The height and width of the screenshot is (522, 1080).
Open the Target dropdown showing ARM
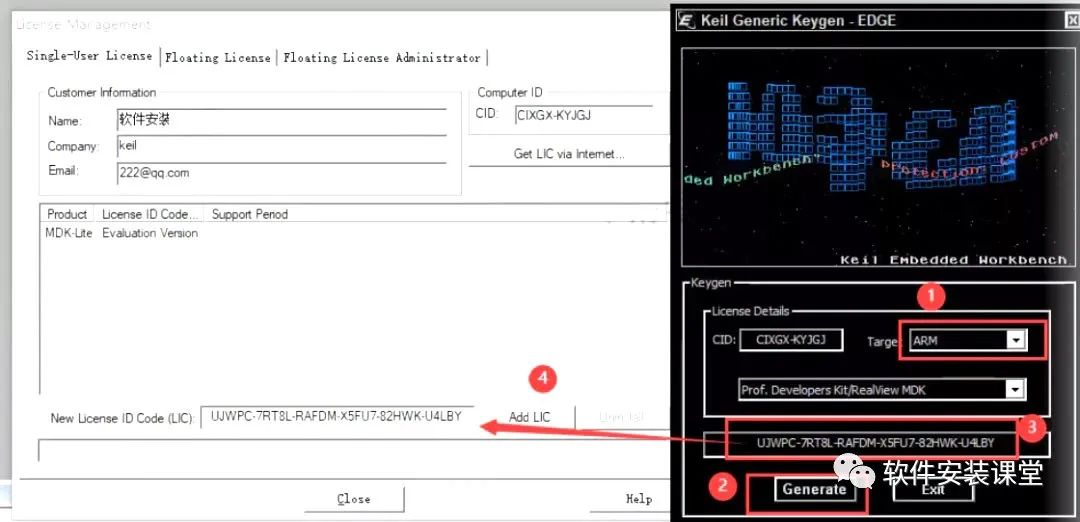coord(968,340)
